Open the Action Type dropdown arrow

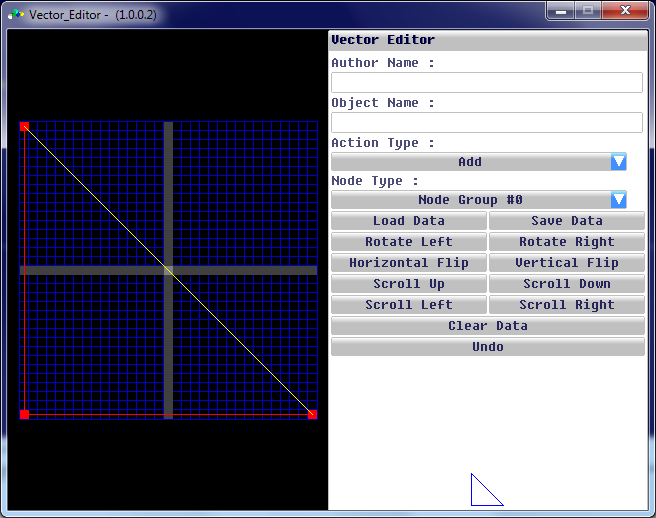tap(619, 162)
